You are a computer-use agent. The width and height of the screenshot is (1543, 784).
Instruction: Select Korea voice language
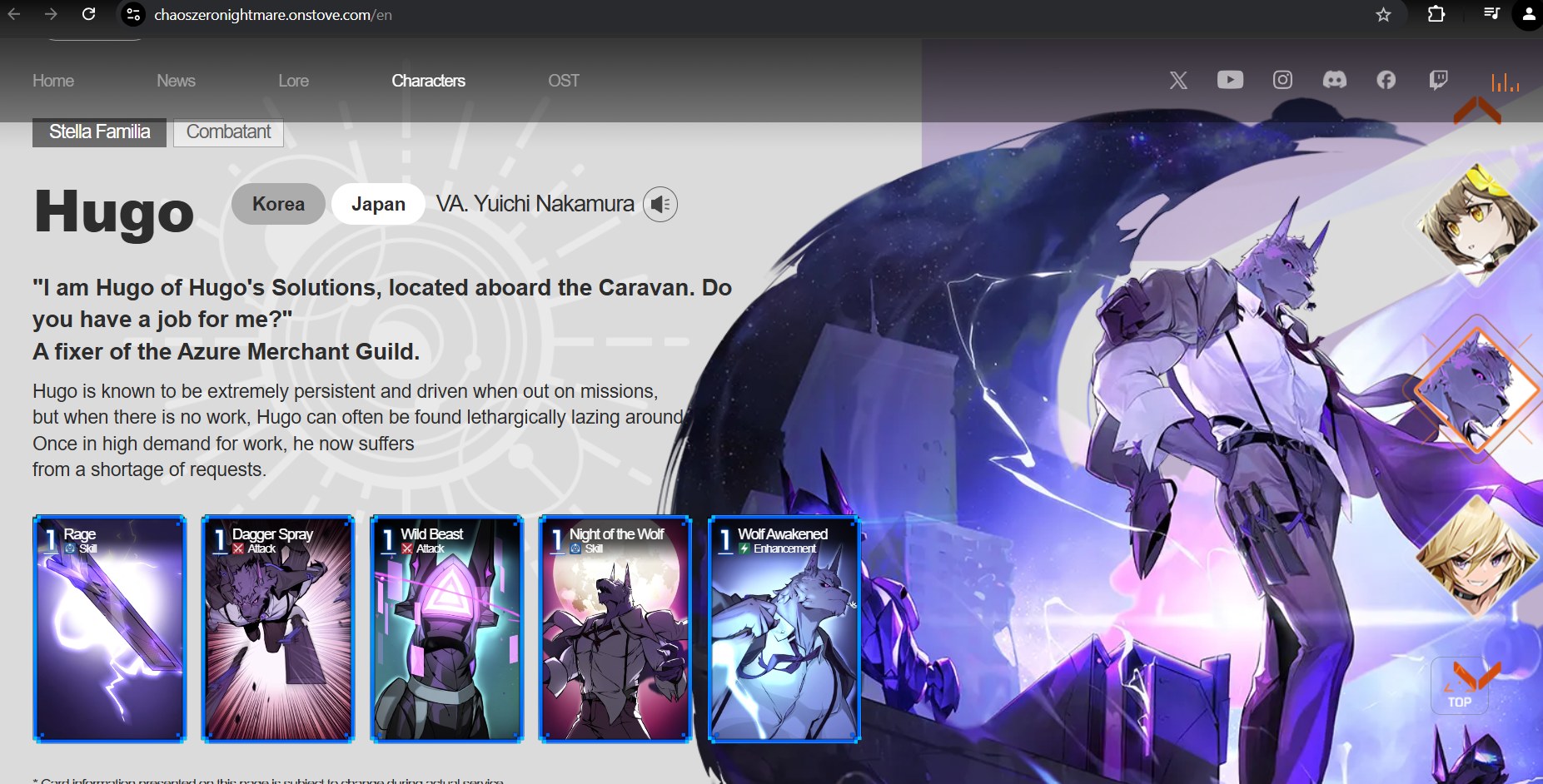coord(278,204)
